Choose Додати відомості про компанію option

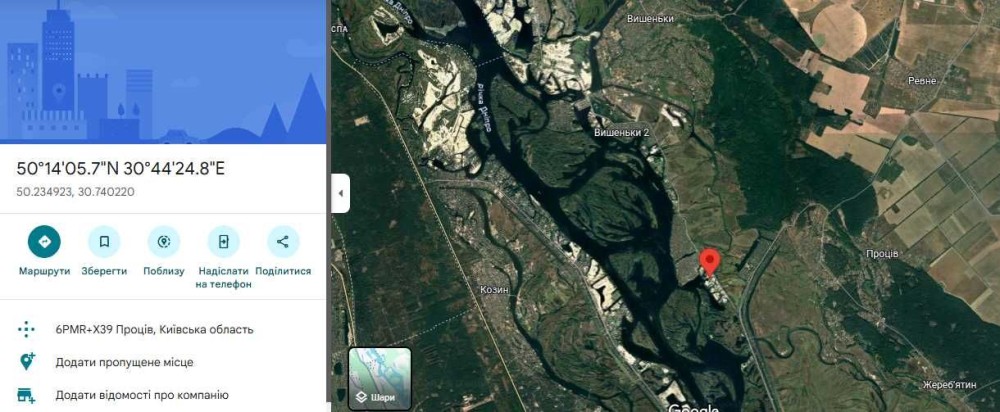142,395
